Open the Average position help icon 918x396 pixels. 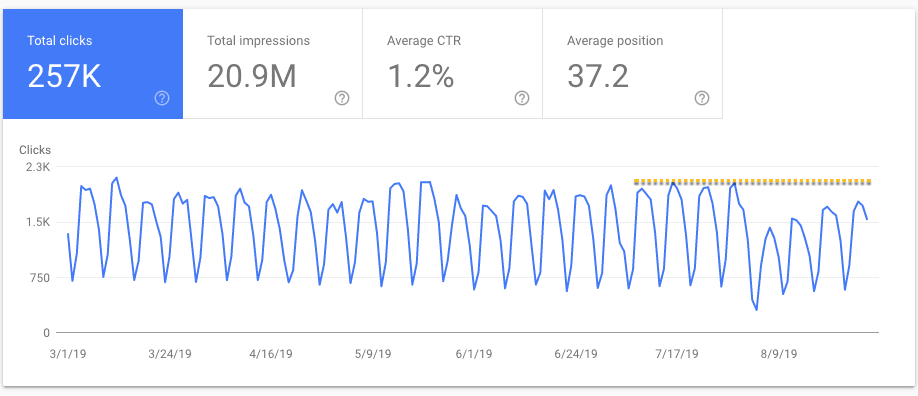pyautogui.click(x=702, y=98)
